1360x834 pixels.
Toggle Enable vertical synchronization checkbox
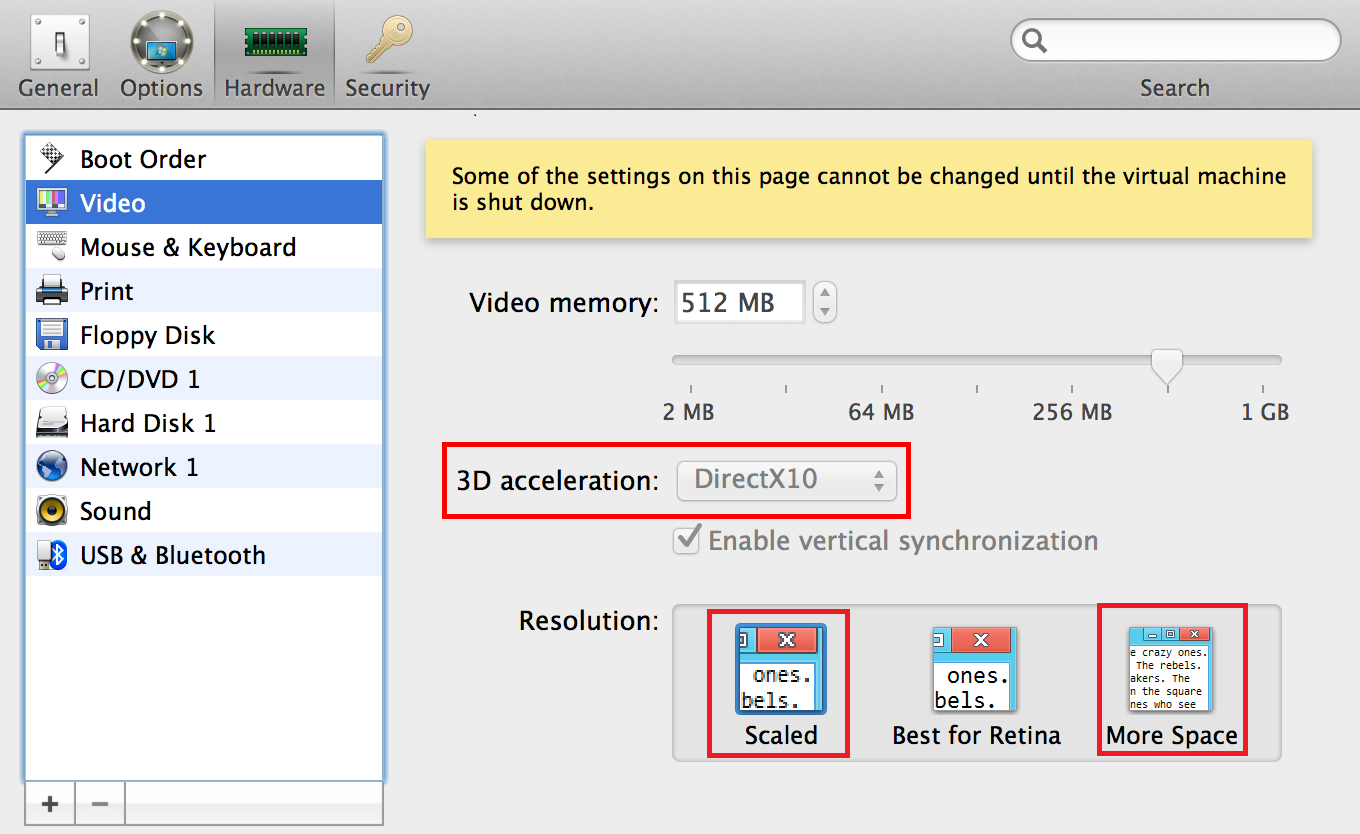[x=687, y=540]
